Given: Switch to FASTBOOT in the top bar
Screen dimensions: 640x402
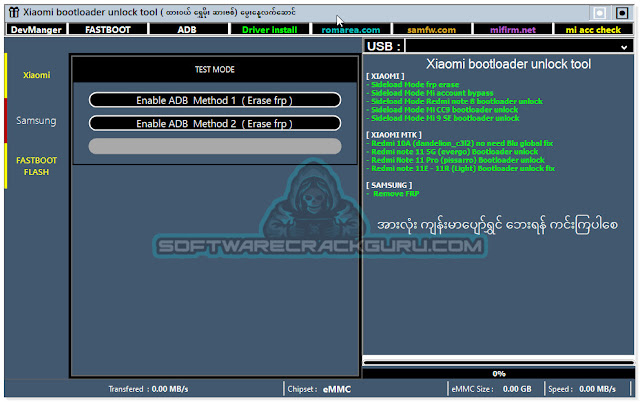Looking at the screenshot, I should click(108, 29).
